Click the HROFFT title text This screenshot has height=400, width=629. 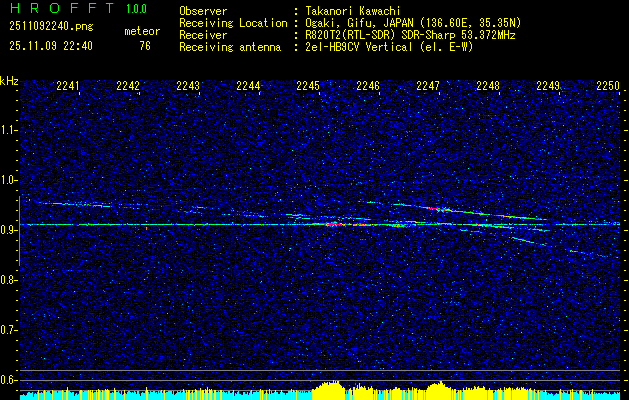point(61,8)
